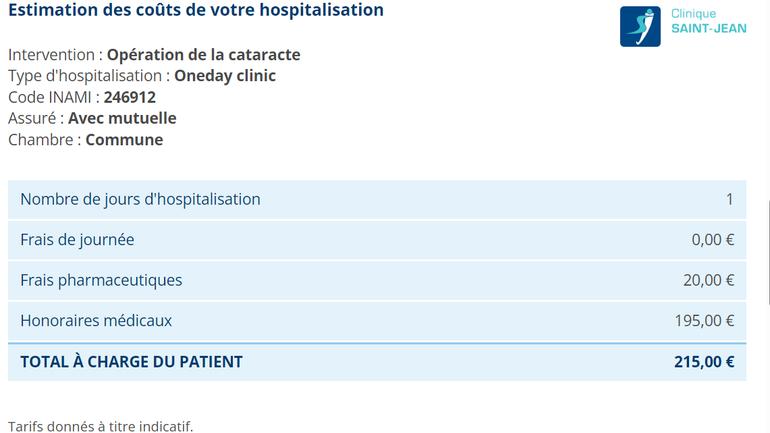Click the 0,00 € daily fee amount
The height and width of the screenshot is (433, 770).
click(x=713, y=240)
